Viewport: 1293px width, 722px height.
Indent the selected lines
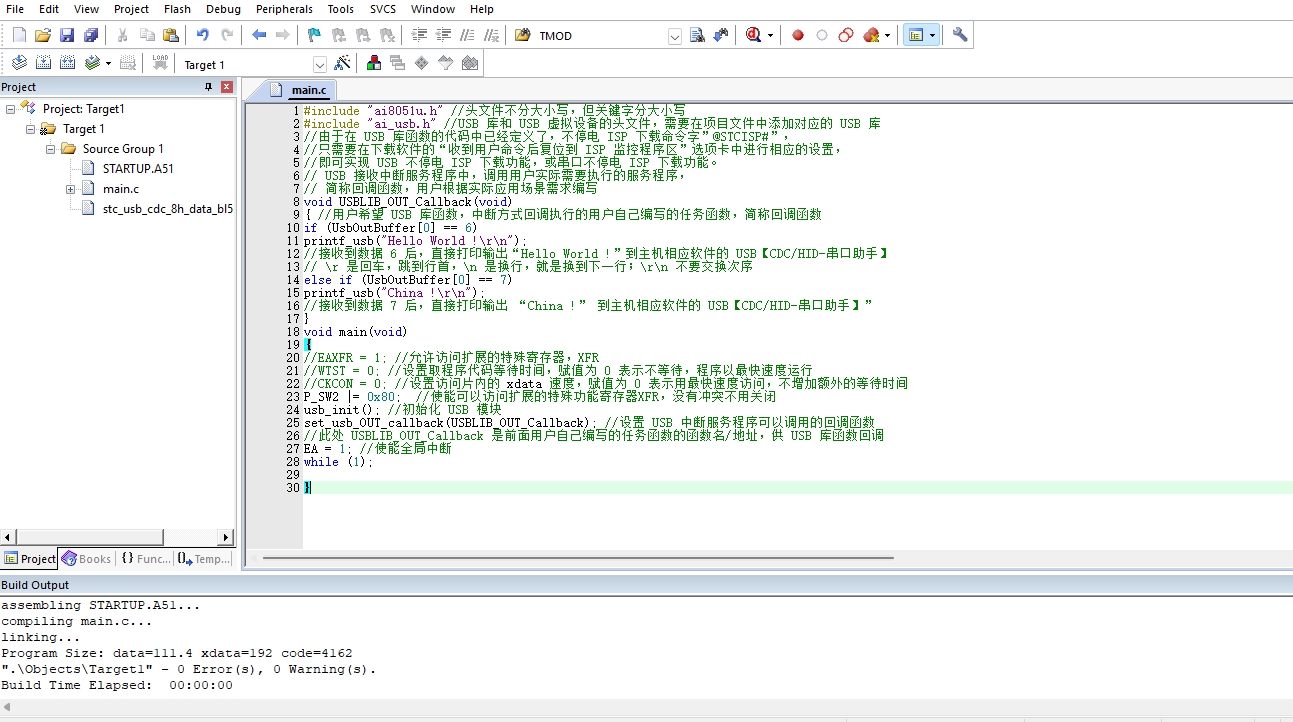pos(419,35)
